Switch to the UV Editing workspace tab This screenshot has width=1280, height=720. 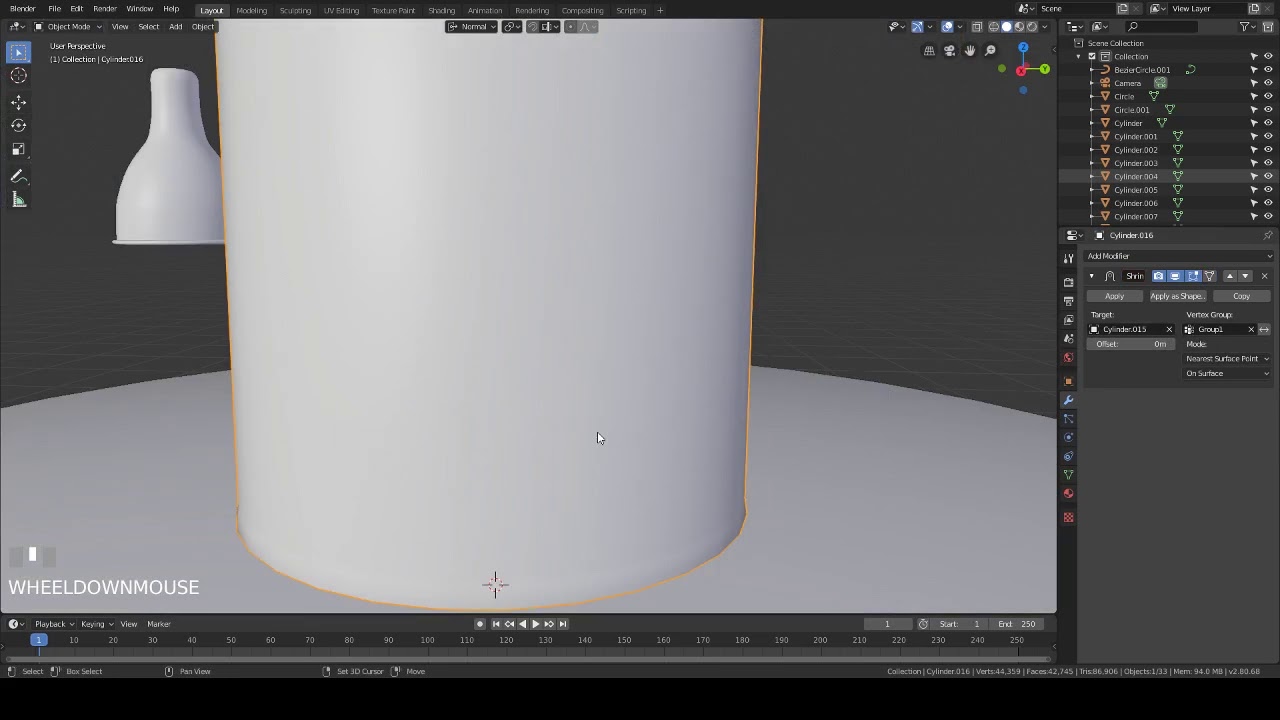(341, 10)
